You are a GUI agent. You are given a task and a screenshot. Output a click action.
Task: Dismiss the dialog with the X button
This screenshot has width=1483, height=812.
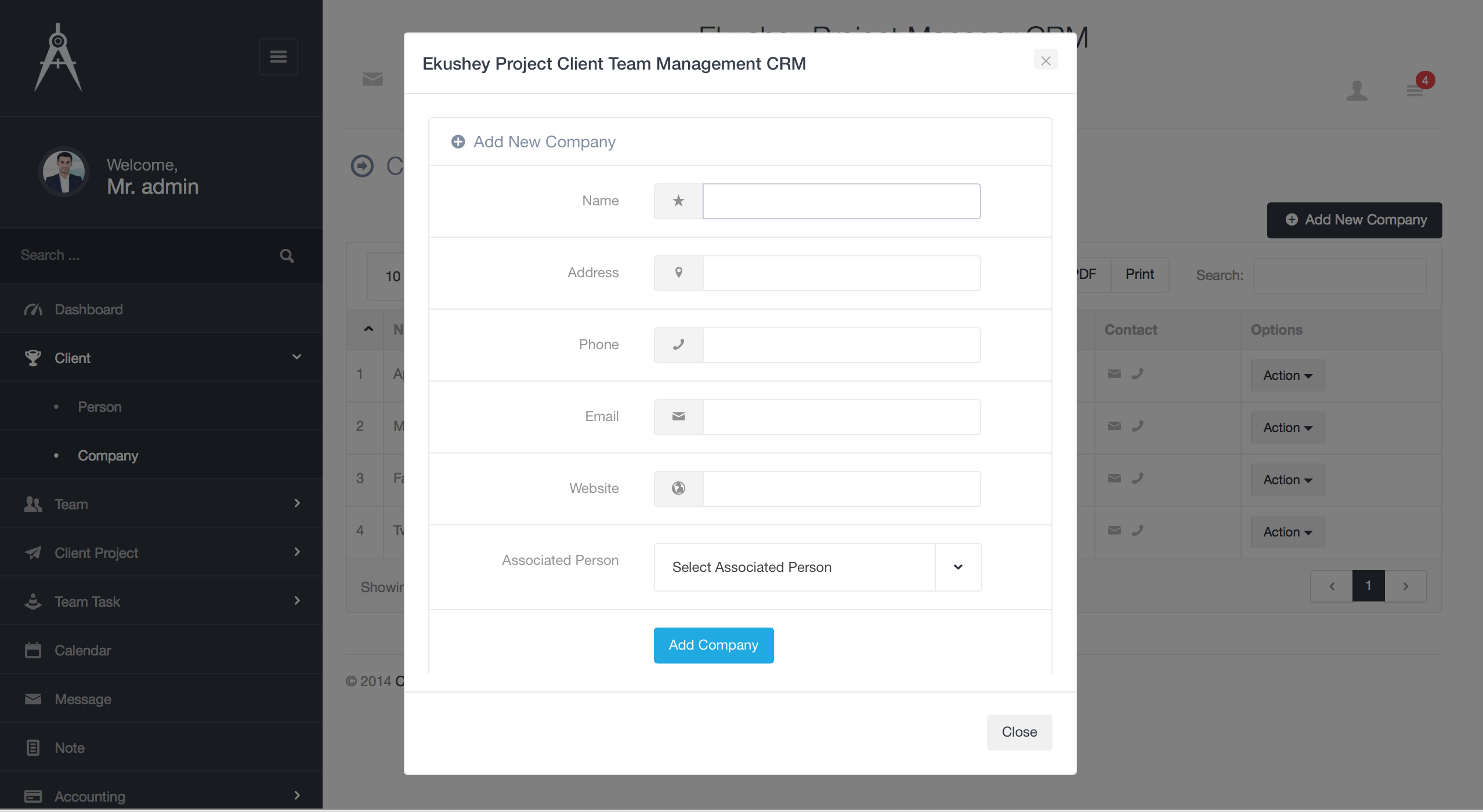click(x=1046, y=60)
